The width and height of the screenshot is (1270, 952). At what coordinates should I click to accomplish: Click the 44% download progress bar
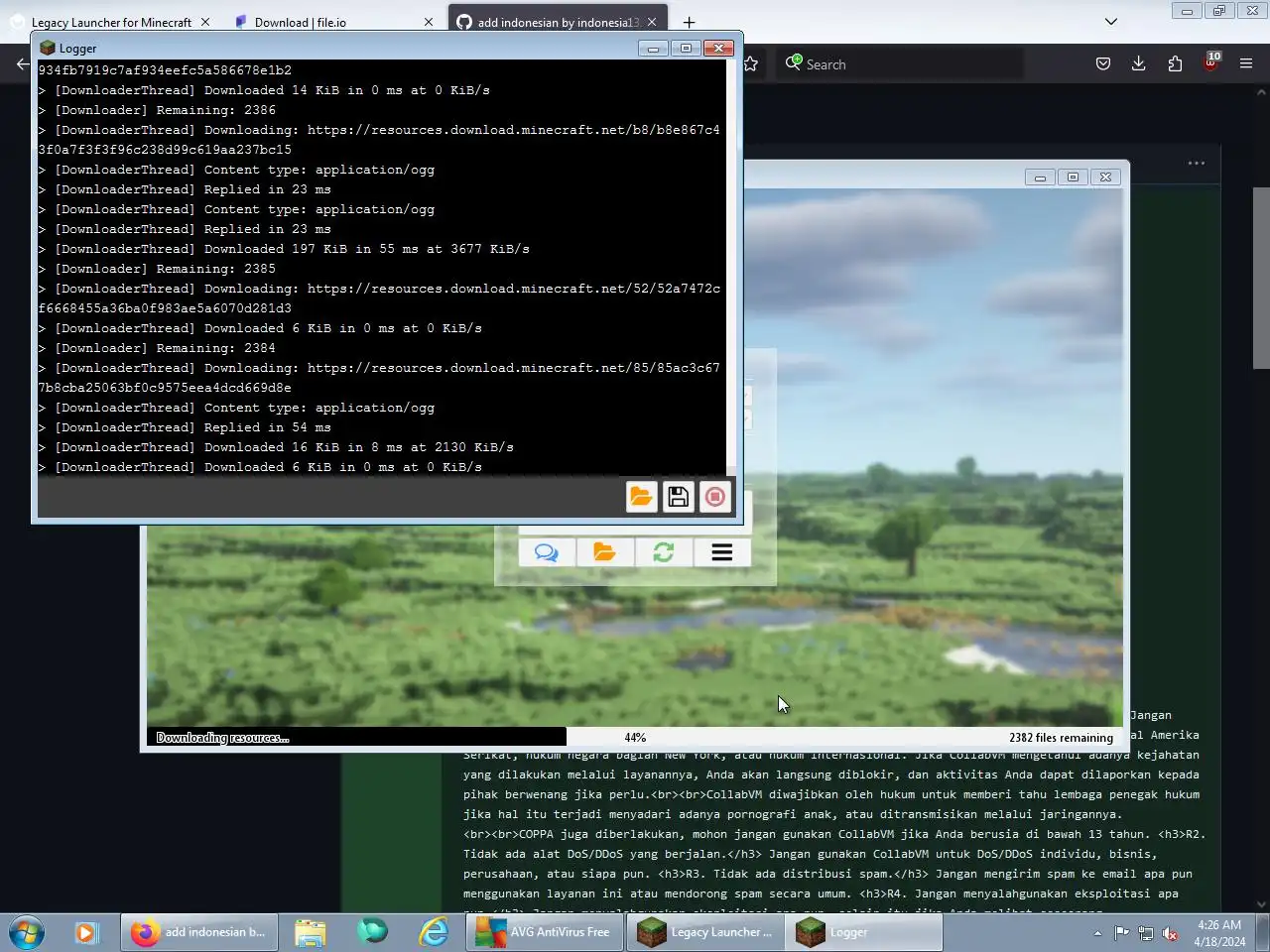pos(635,737)
